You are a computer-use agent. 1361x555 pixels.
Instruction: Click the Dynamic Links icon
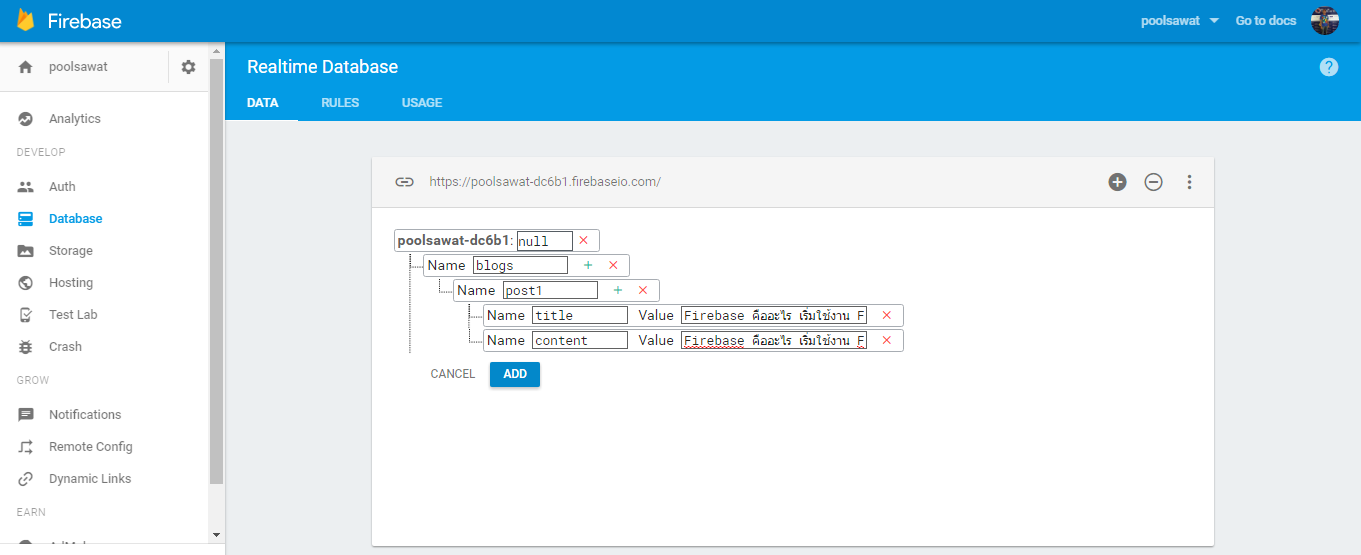[x=26, y=479]
